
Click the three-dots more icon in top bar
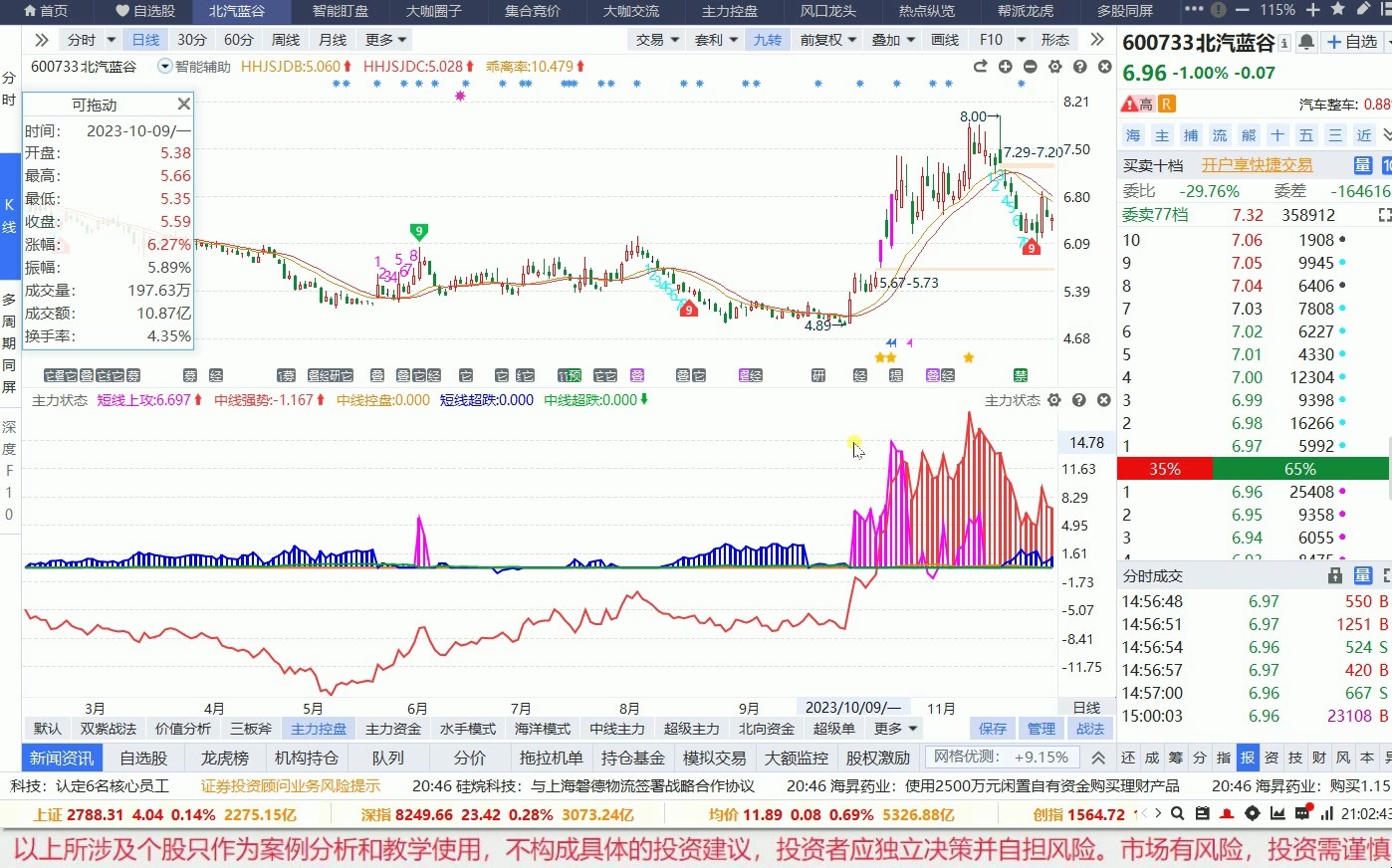(x=1195, y=10)
